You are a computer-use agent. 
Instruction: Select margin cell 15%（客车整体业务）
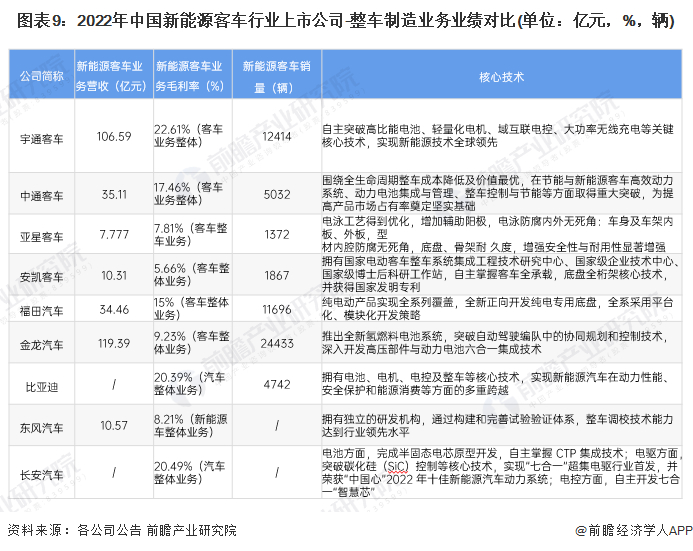[191, 308]
